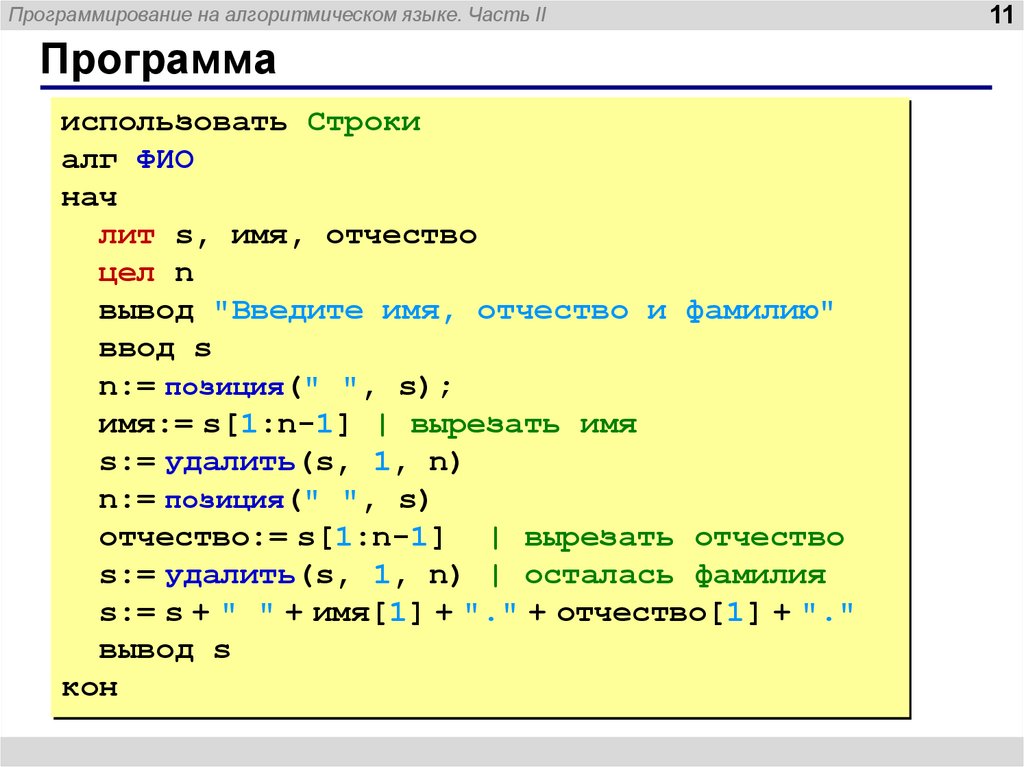The width and height of the screenshot is (1024, 767).
Task: Click the red keyword цел
Action: 127,272
